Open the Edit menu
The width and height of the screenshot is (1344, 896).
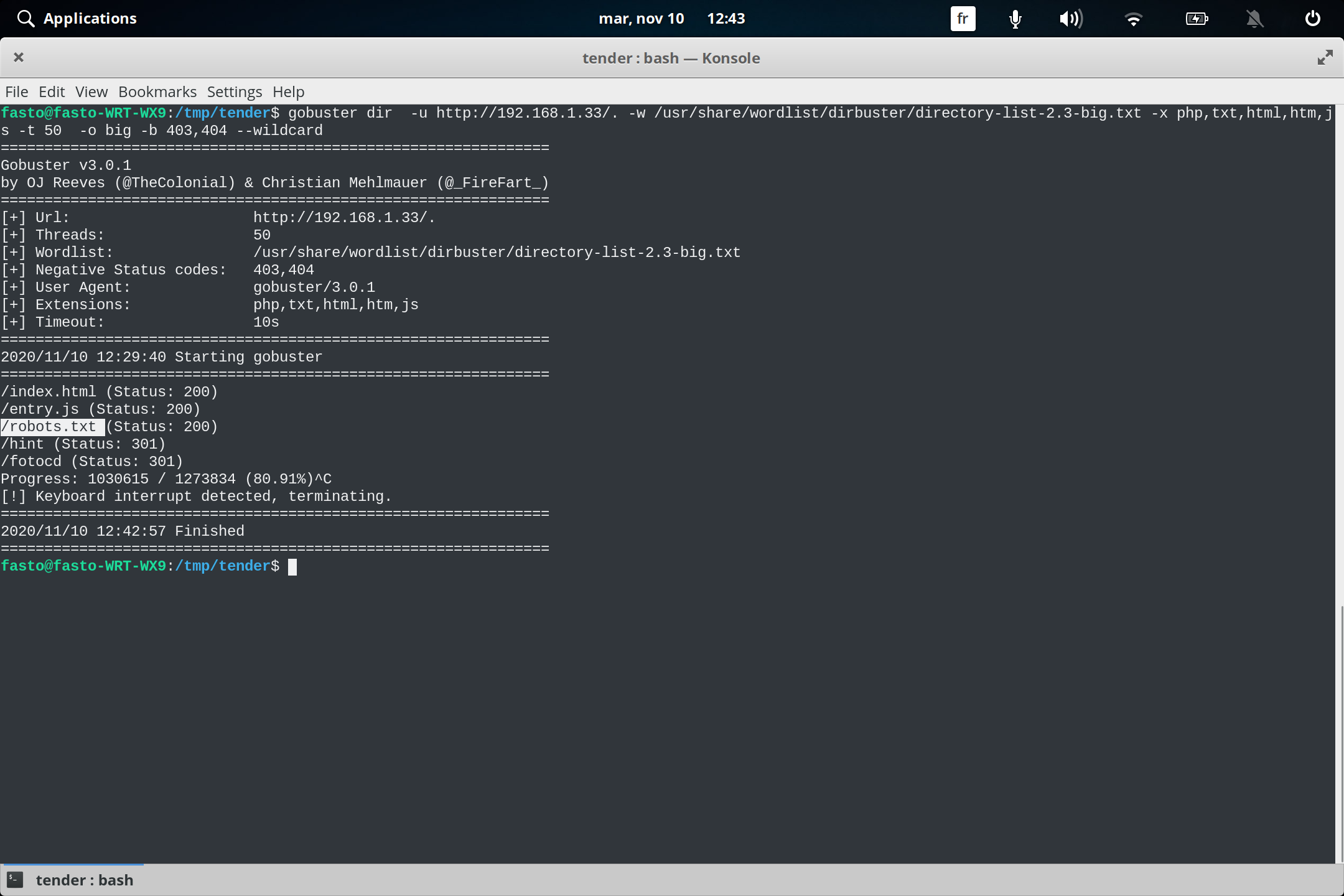coord(52,91)
